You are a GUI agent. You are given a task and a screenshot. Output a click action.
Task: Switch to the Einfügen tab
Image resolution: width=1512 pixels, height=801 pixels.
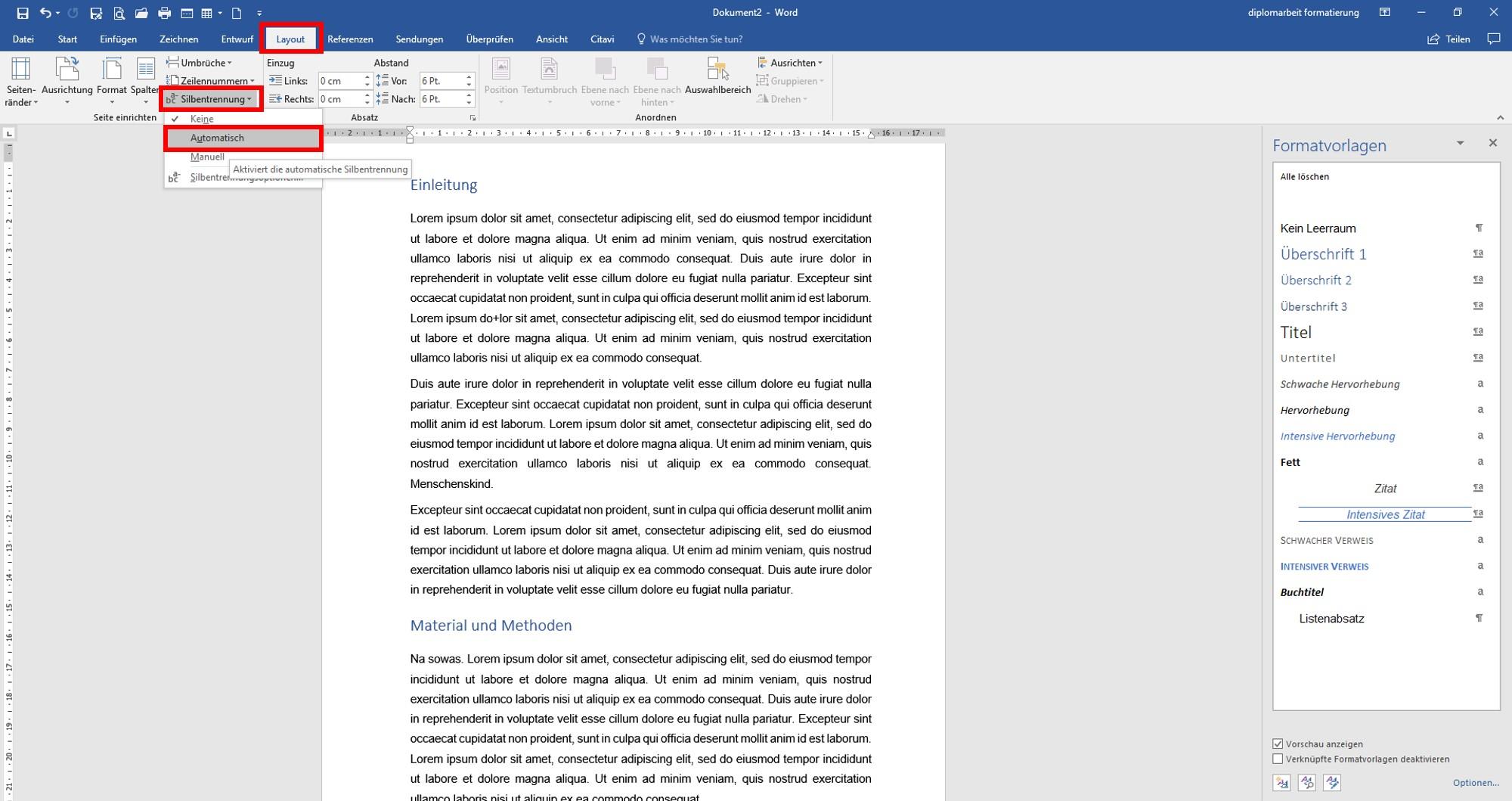pos(119,39)
